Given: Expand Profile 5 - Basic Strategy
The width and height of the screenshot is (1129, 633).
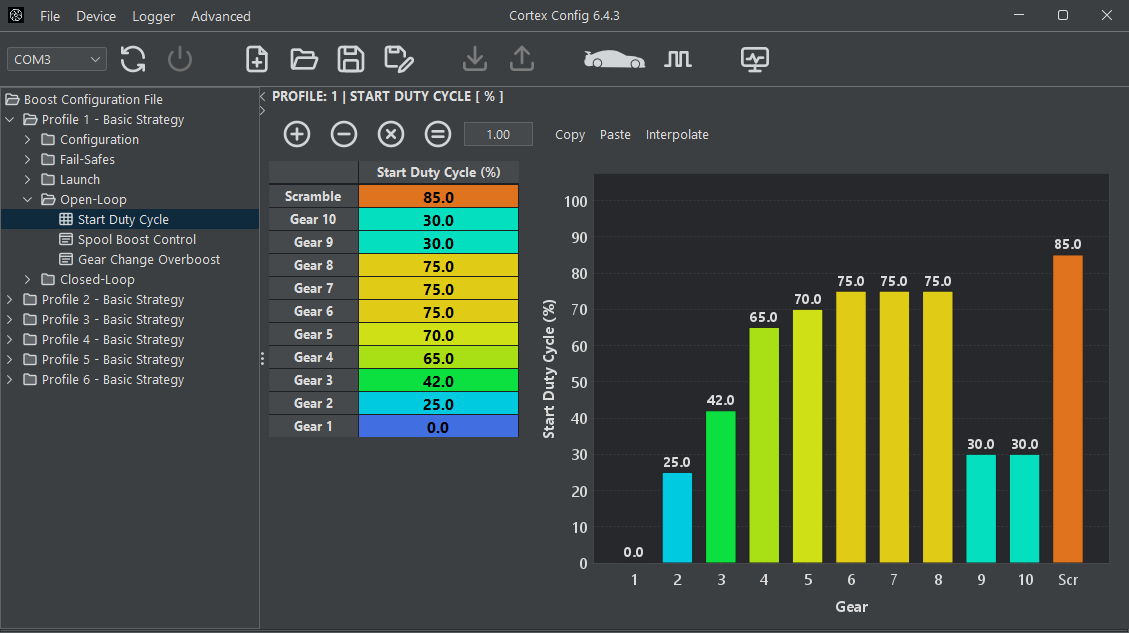Looking at the screenshot, I should click(x=10, y=359).
